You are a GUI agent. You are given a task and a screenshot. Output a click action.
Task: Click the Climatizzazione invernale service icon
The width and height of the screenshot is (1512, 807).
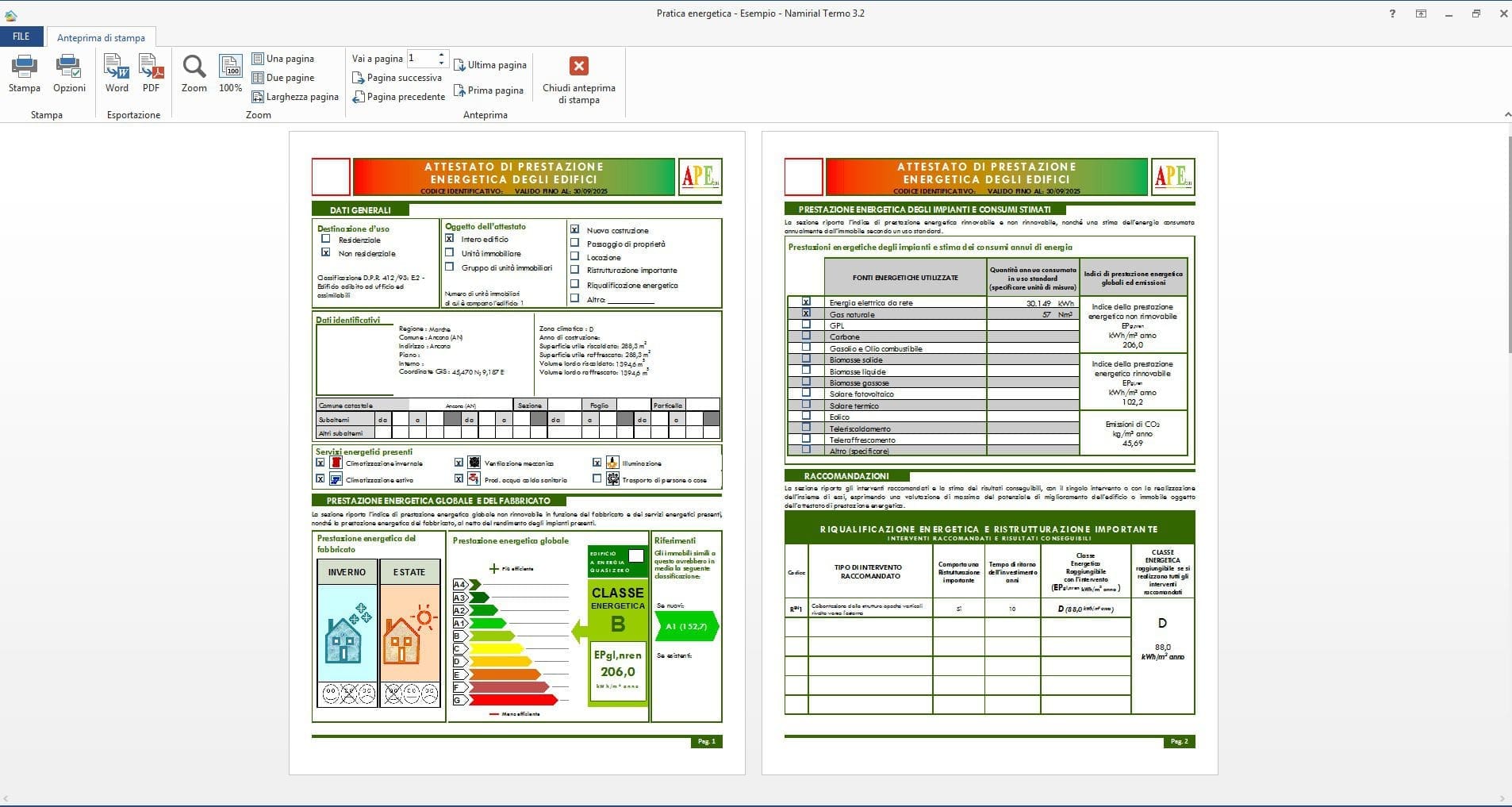pyautogui.click(x=336, y=463)
